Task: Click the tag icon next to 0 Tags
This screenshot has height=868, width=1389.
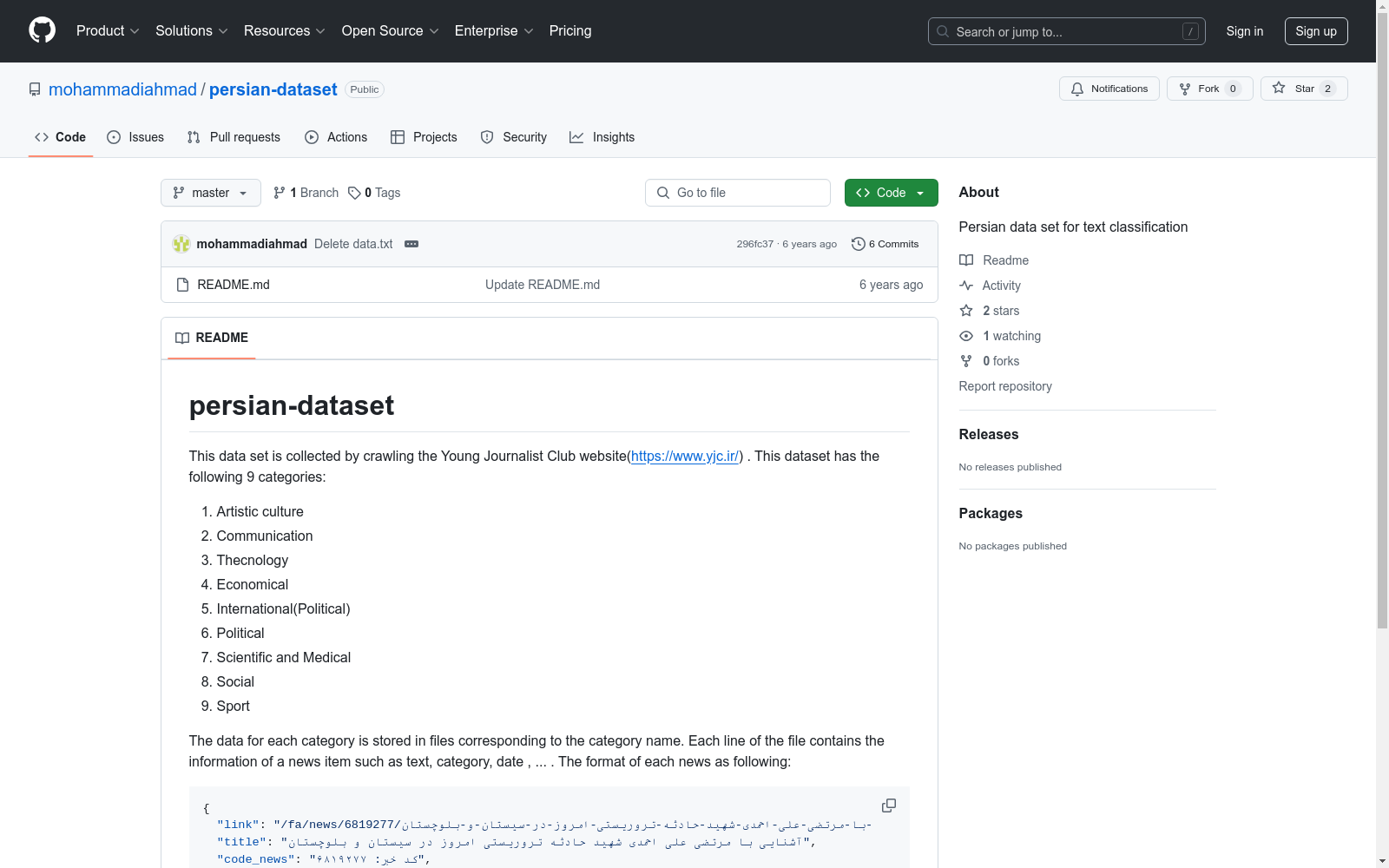Action: [x=354, y=193]
